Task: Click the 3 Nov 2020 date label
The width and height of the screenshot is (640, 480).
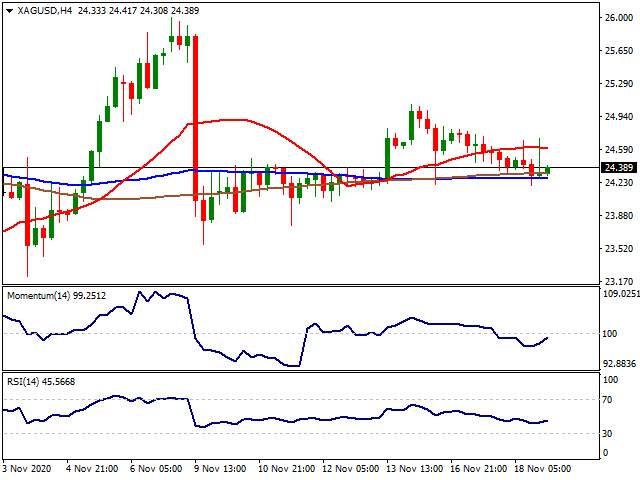Action: click(x=27, y=468)
